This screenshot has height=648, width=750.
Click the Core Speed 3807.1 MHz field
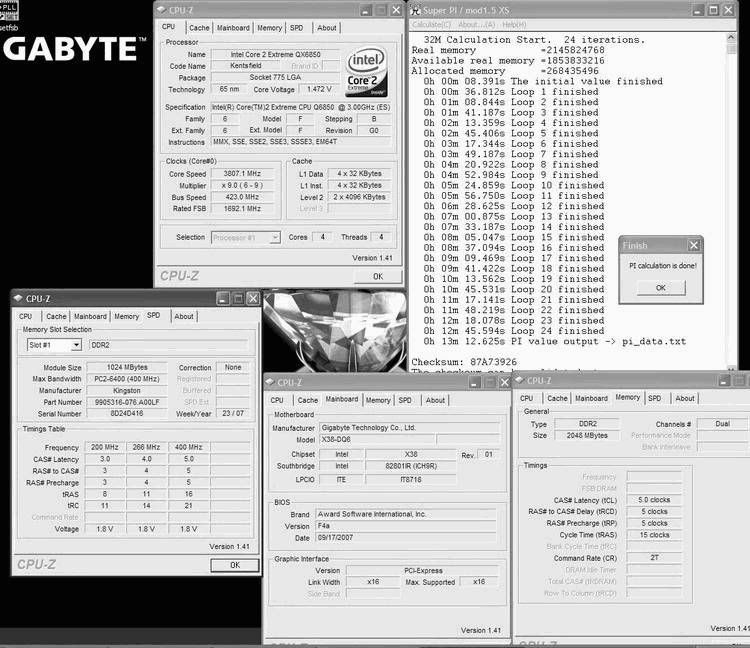point(242,174)
